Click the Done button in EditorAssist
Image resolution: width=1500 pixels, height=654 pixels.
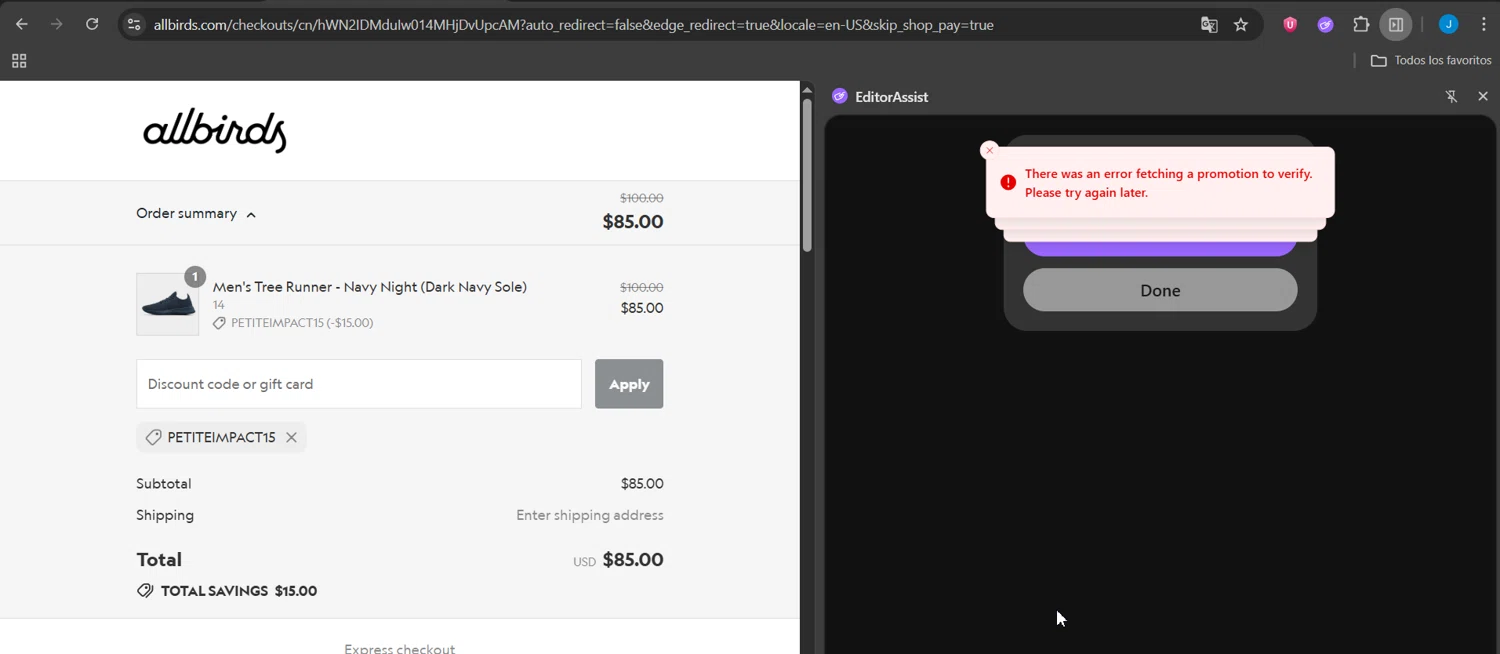(x=1160, y=290)
